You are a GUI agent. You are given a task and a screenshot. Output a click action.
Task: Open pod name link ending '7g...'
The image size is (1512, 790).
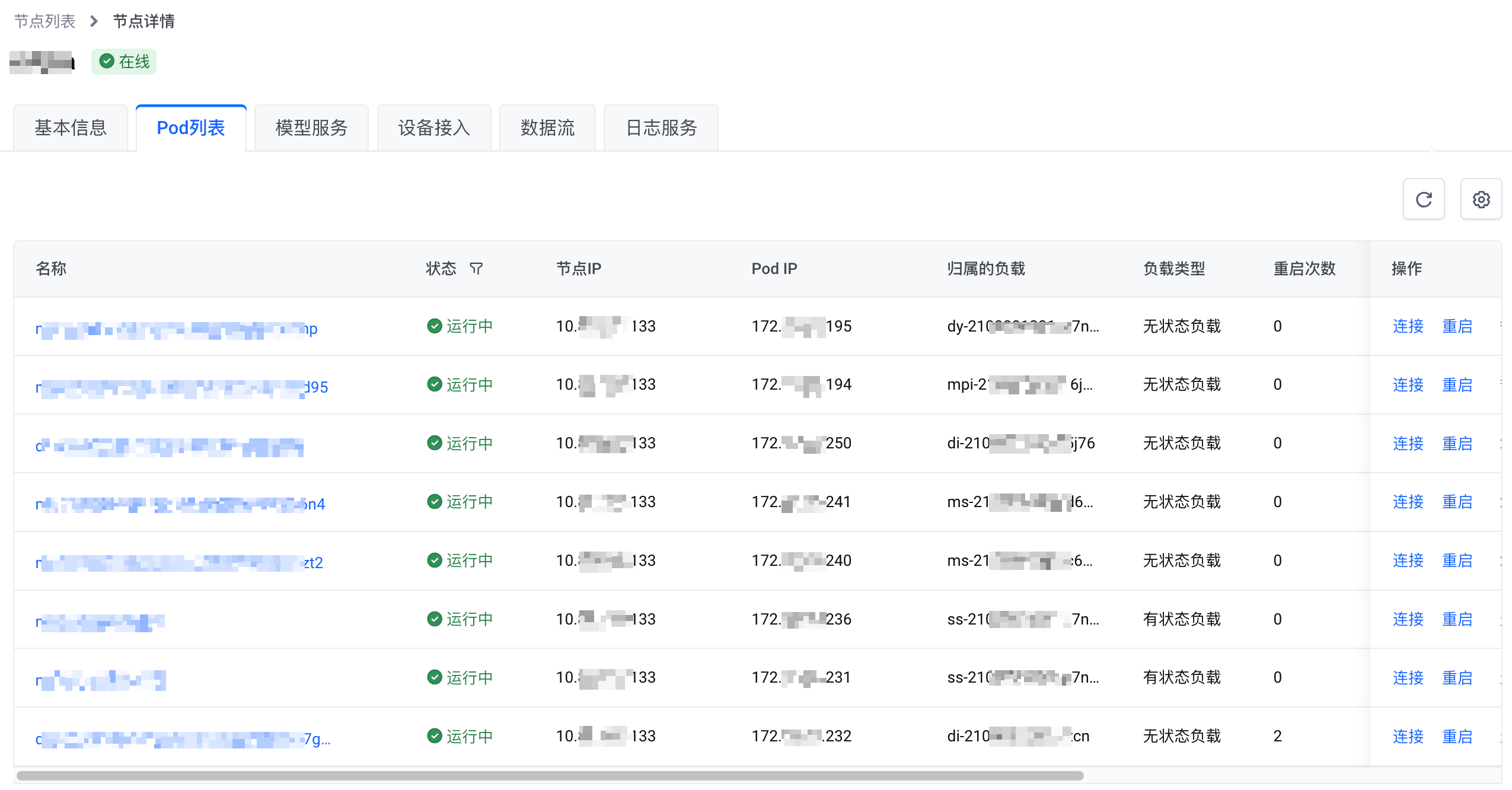click(183, 739)
